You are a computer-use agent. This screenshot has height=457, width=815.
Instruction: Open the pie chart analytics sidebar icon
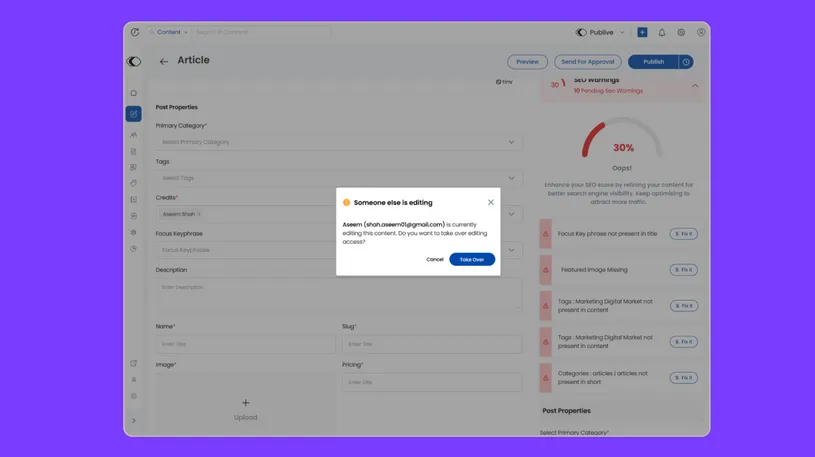(x=134, y=249)
